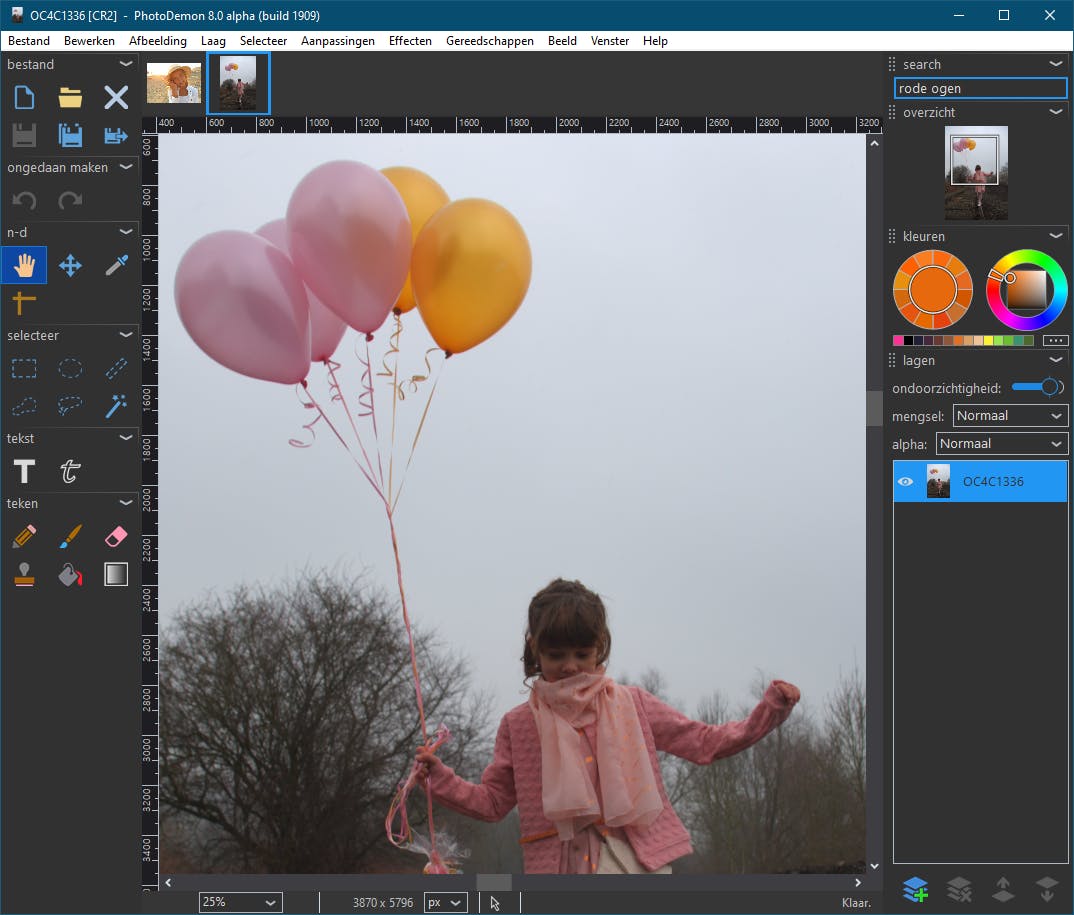This screenshot has height=915, width=1074.
Task: Select the clone stamp tool
Action: [x=24, y=574]
